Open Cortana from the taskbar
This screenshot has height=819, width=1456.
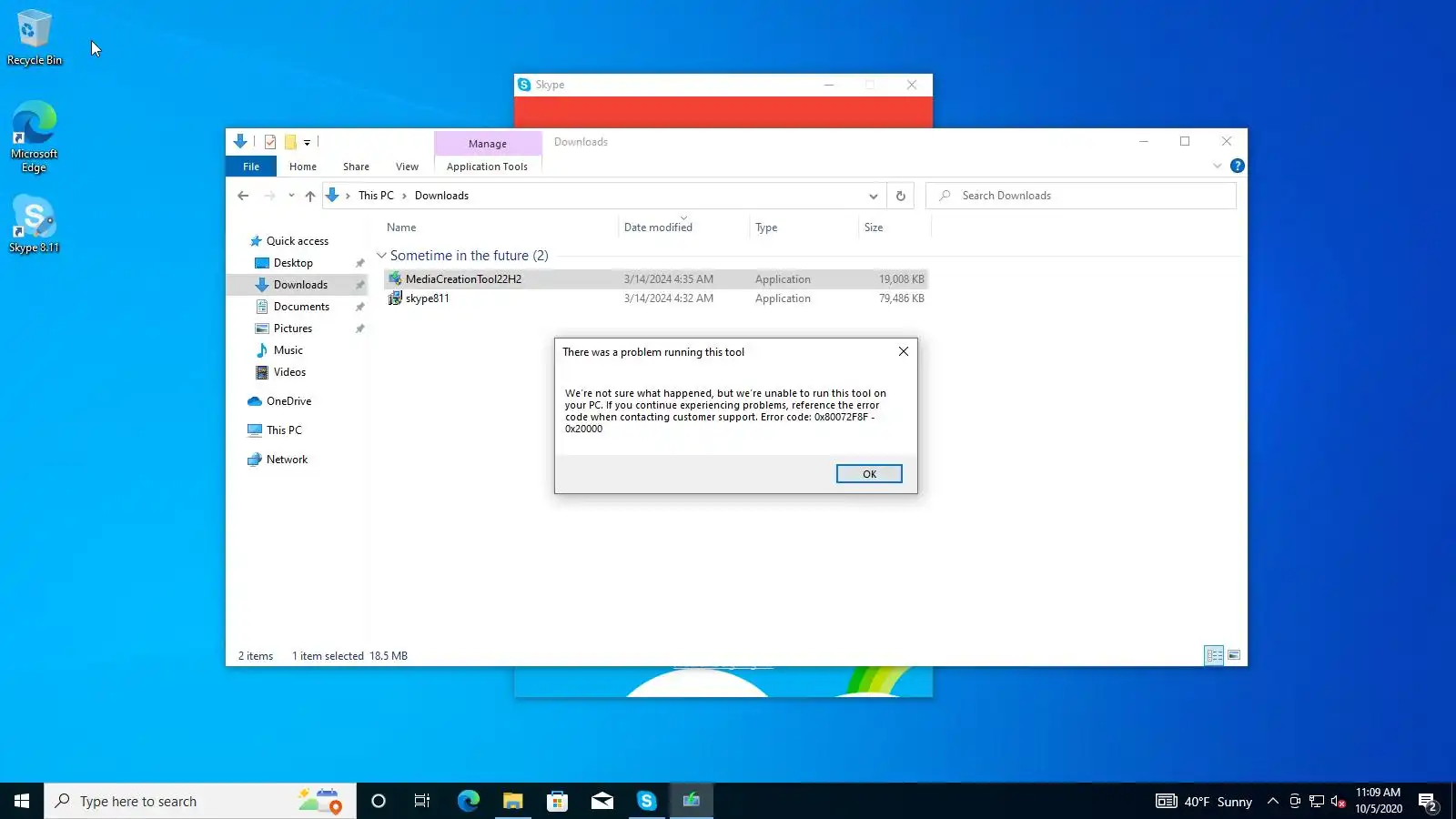(379, 801)
